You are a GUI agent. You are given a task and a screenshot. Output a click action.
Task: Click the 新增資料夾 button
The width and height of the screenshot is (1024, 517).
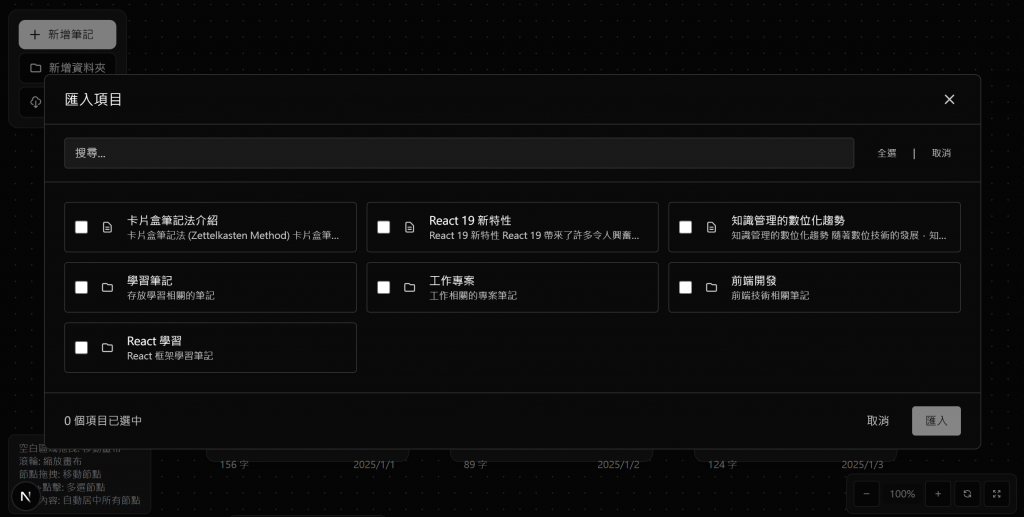pyautogui.click(x=67, y=67)
